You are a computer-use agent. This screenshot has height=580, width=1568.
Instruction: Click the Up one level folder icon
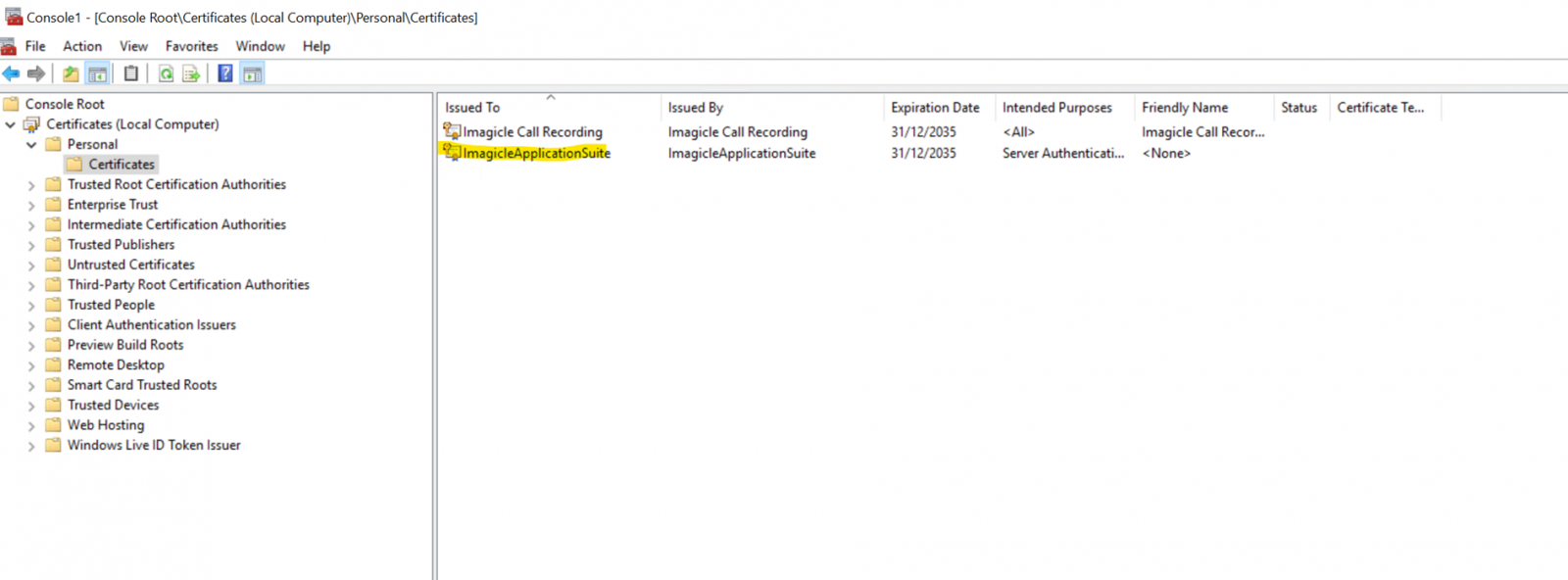(71, 73)
